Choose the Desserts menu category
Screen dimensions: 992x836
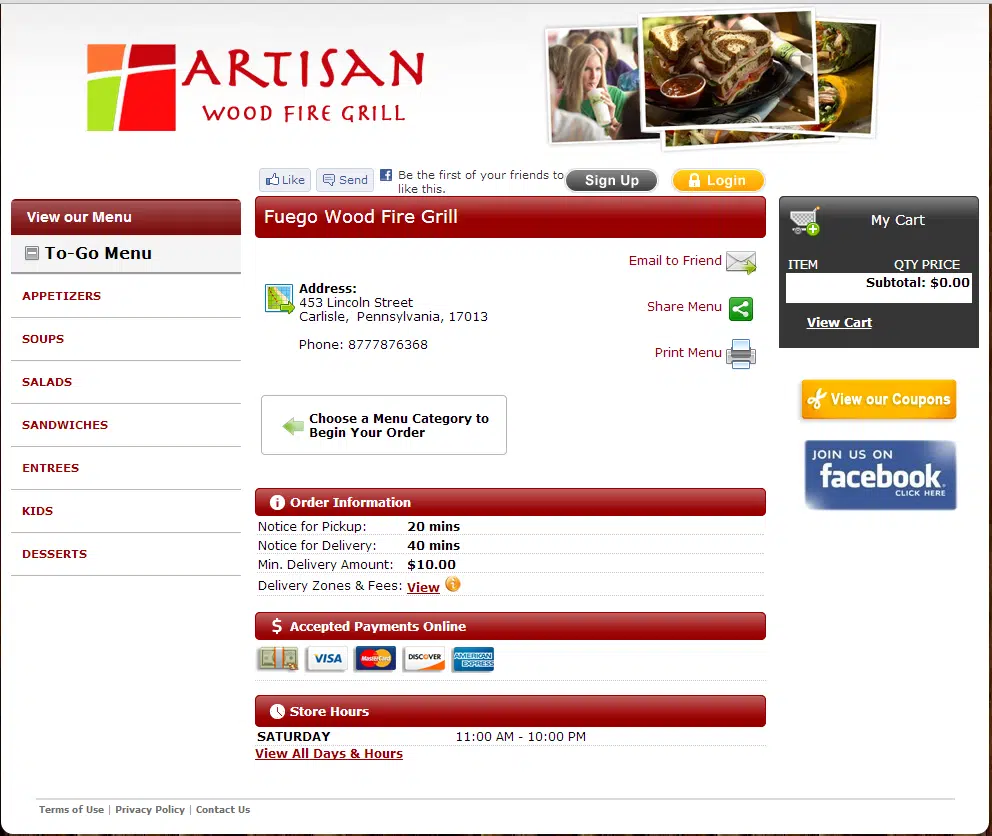click(x=55, y=554)
